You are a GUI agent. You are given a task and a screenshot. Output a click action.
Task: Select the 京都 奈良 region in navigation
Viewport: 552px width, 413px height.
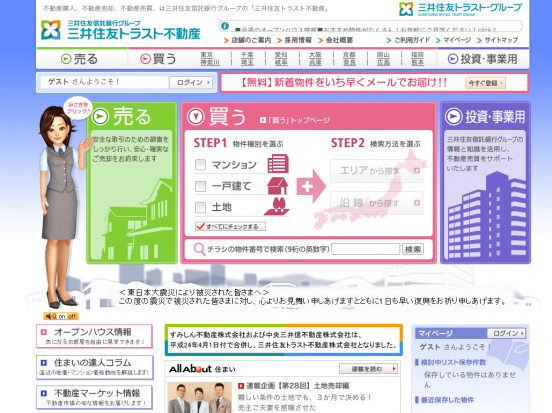349,59
